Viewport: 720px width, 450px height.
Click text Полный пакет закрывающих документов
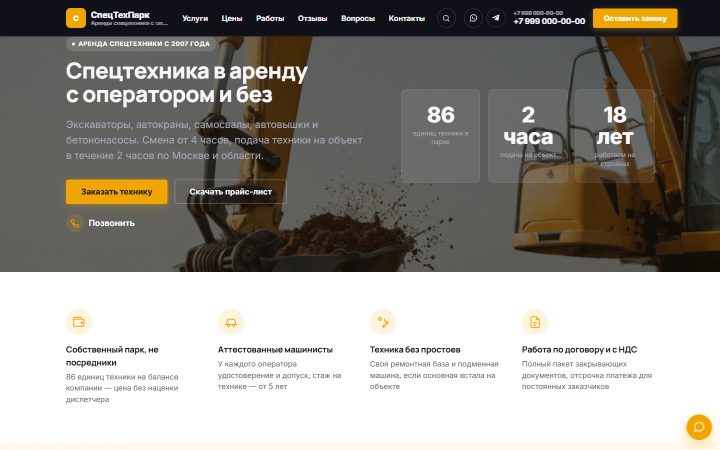click(x=587, y=375)
